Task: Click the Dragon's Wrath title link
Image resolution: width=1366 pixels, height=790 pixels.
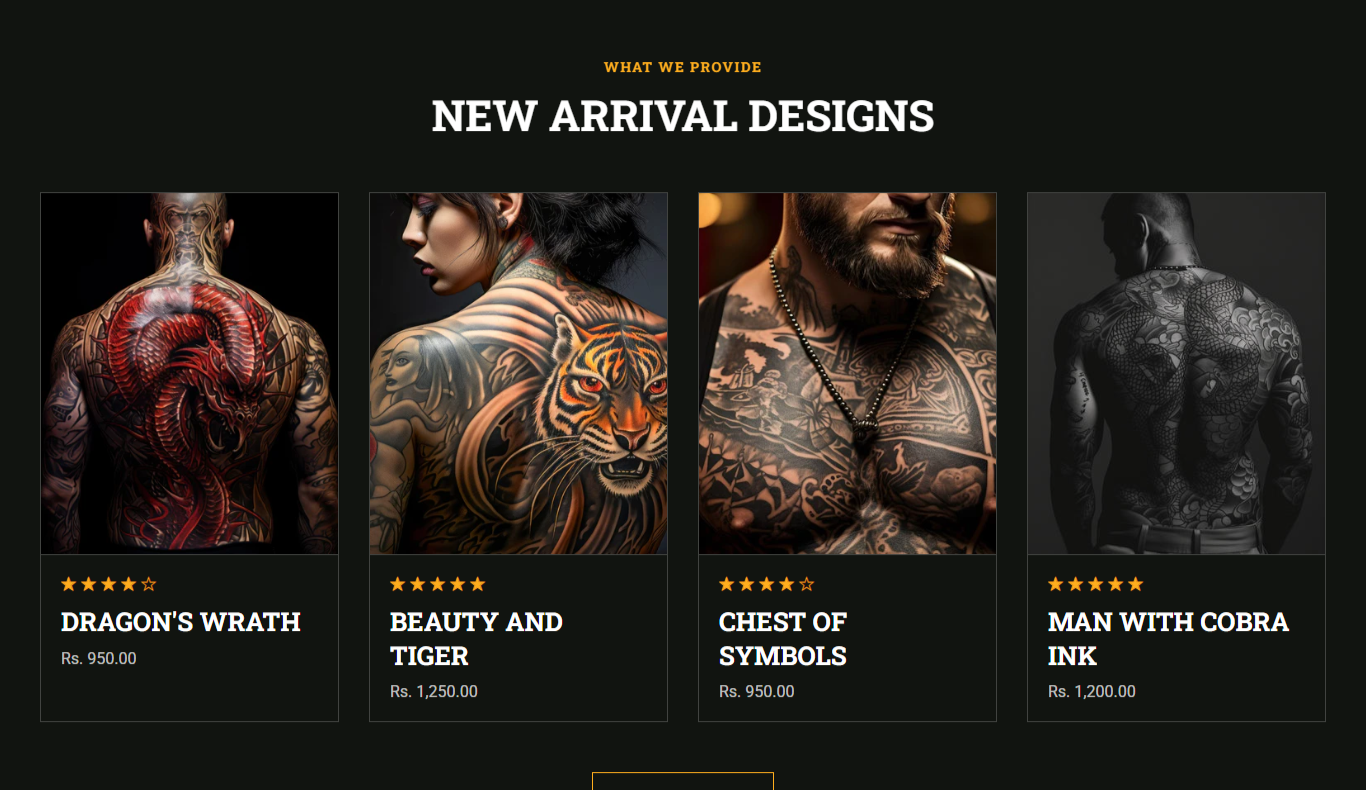Action: tap(181, 622)
